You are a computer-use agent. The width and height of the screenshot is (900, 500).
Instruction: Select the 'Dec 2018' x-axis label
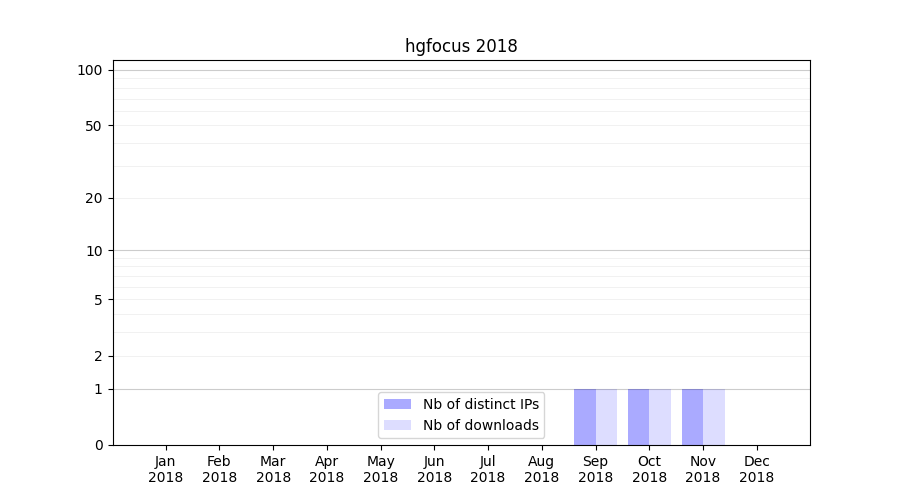tap(756, 469)
